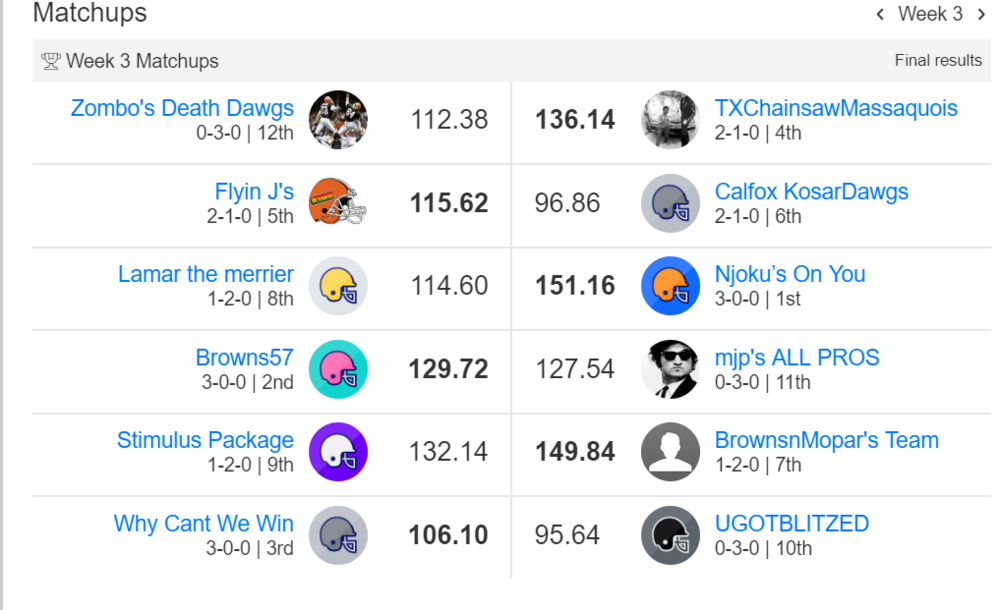Click the purple helmet icon for Stimulus Package
This screenshot has height=610, width=1000.
click(x=338, y=452)
